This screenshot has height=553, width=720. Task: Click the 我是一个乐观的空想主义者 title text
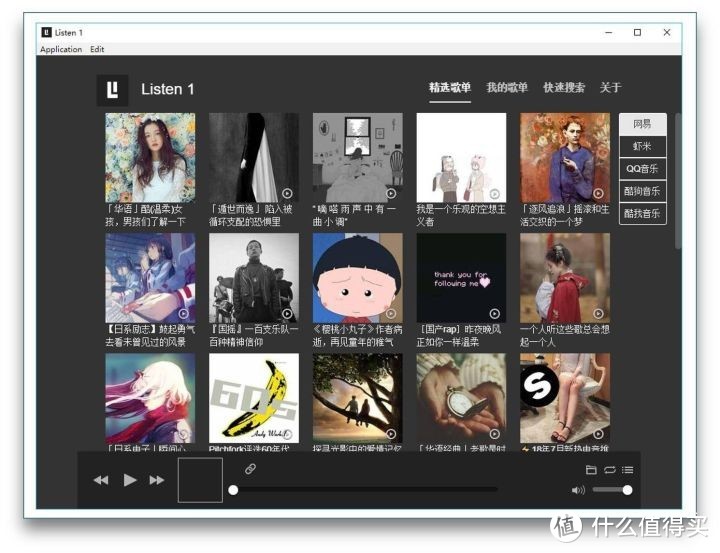(461, 215)
